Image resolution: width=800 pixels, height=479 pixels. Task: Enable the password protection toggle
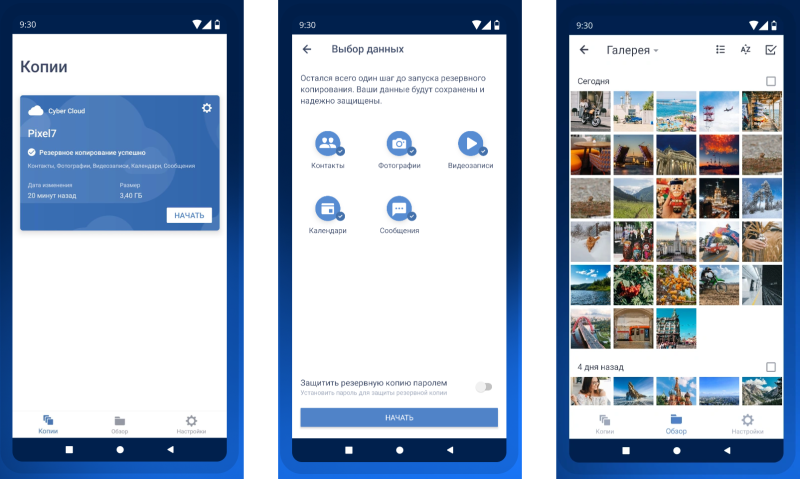pyautogui.click(x=483, y=387)
